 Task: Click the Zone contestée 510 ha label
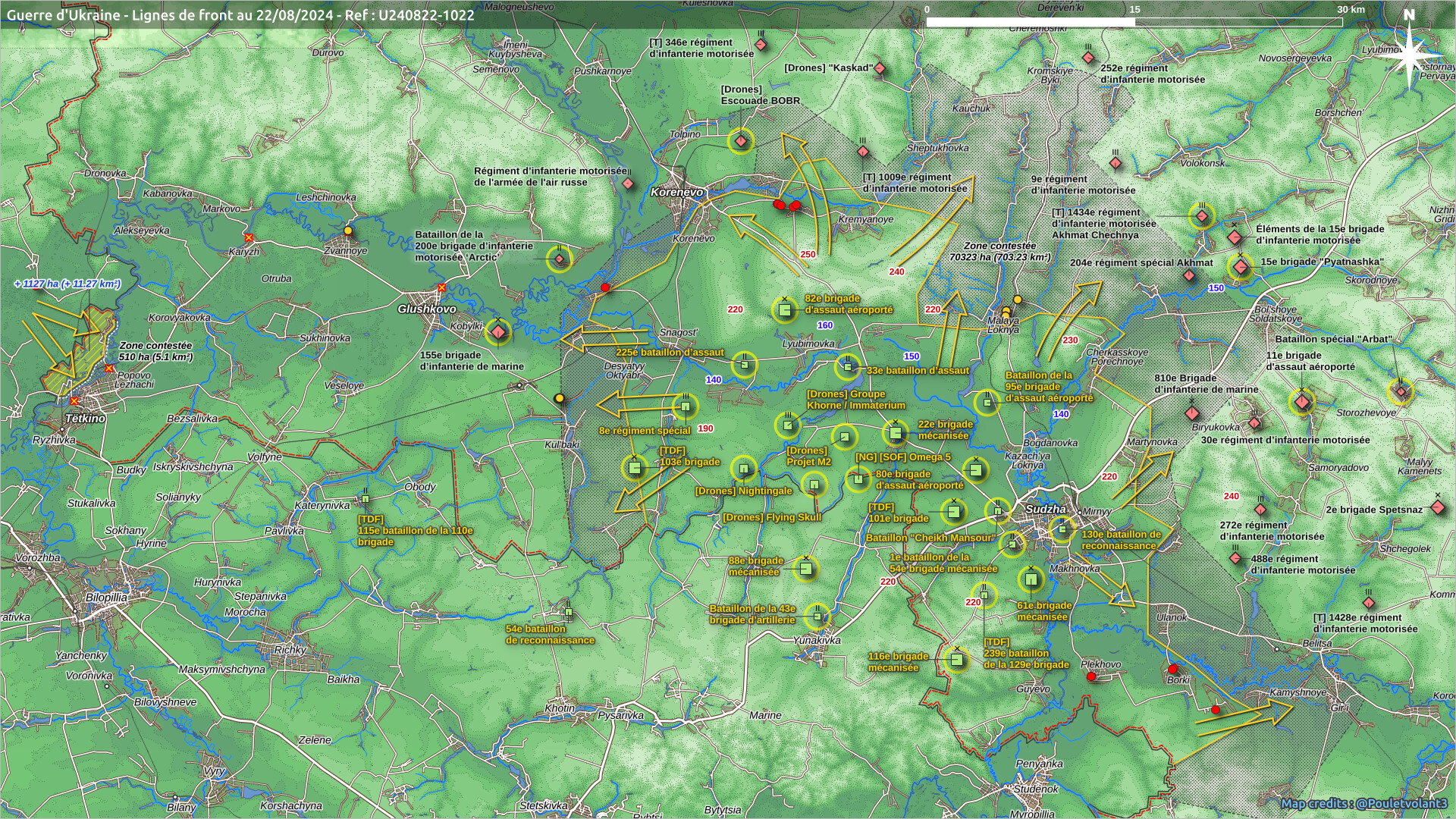coord(155,351)
